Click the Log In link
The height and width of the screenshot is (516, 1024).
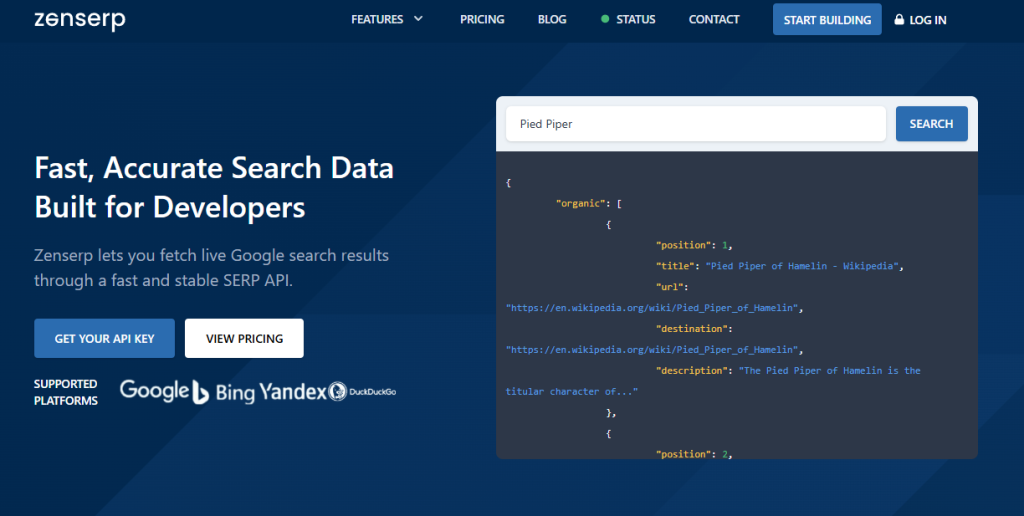pos(927,20)
